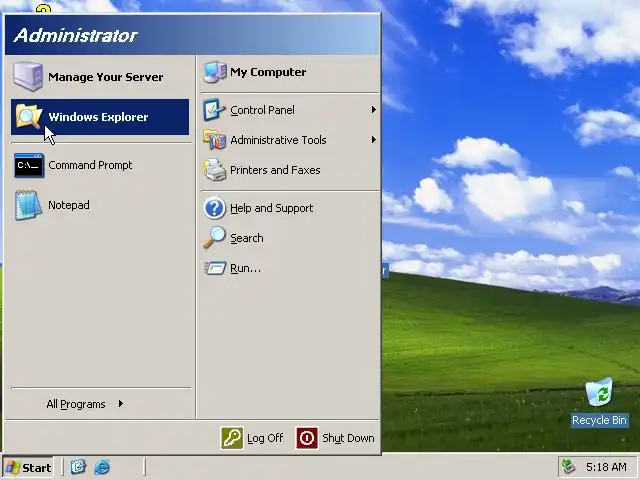Image resolution: width=640 pixels, height=480 pixels.
Task: Expand the Administrative Tools submenu arrow
Action: click(x=373, y=140)
